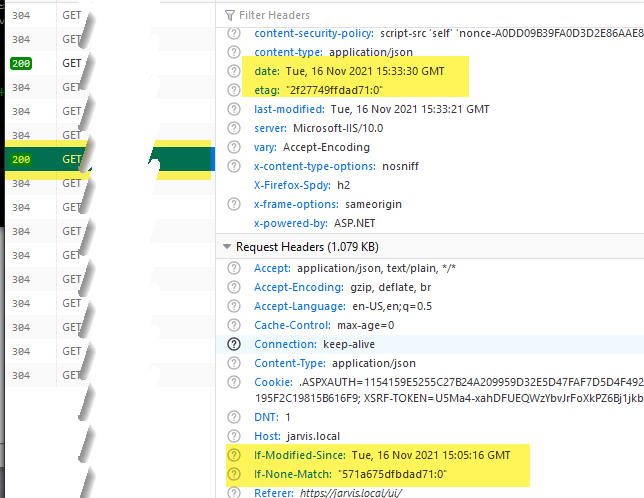The height and width of the screenshot is (498, 644).
Task: Open help icon for Cache-Control header
Action: pyautogui.click(x=234, y=325)
